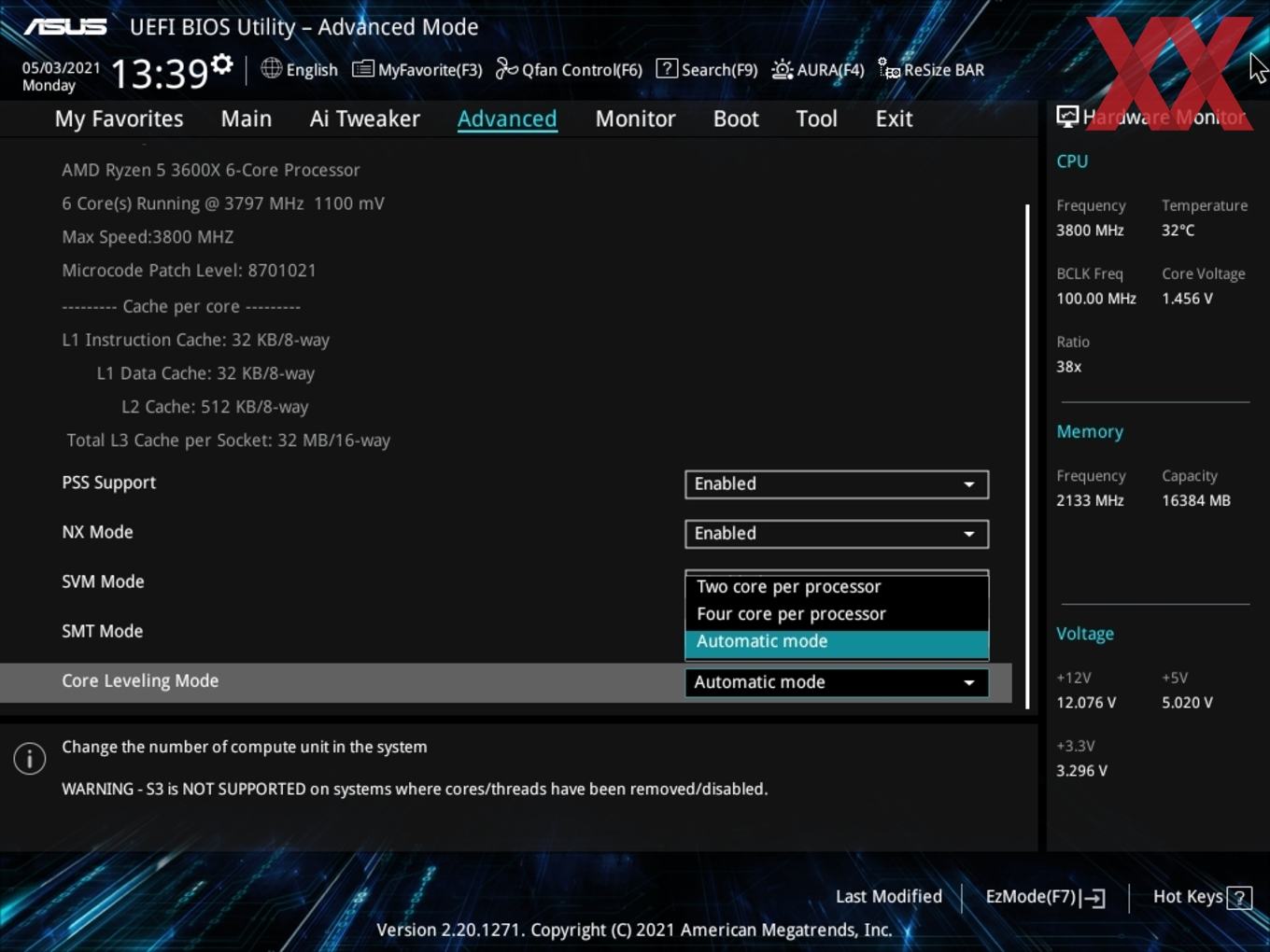Screen dimensions: 1270x952
Task: Click the Ratio value 38x
Action: coord(1068,367)
